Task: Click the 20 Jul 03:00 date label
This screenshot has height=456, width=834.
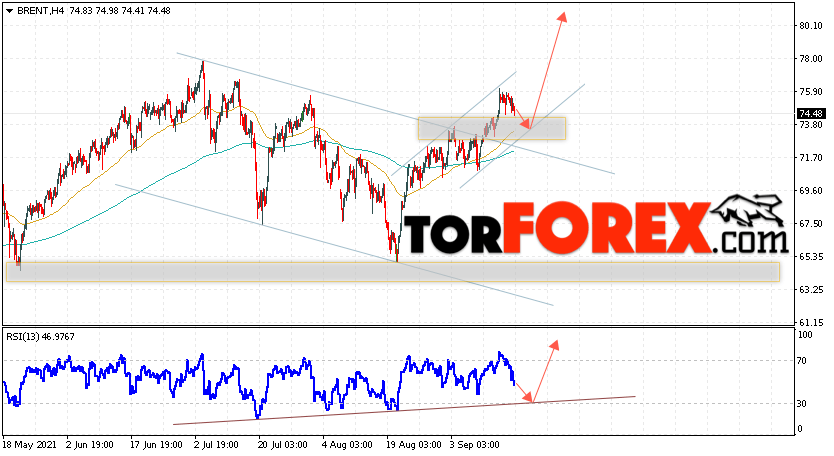Action: 282,445
